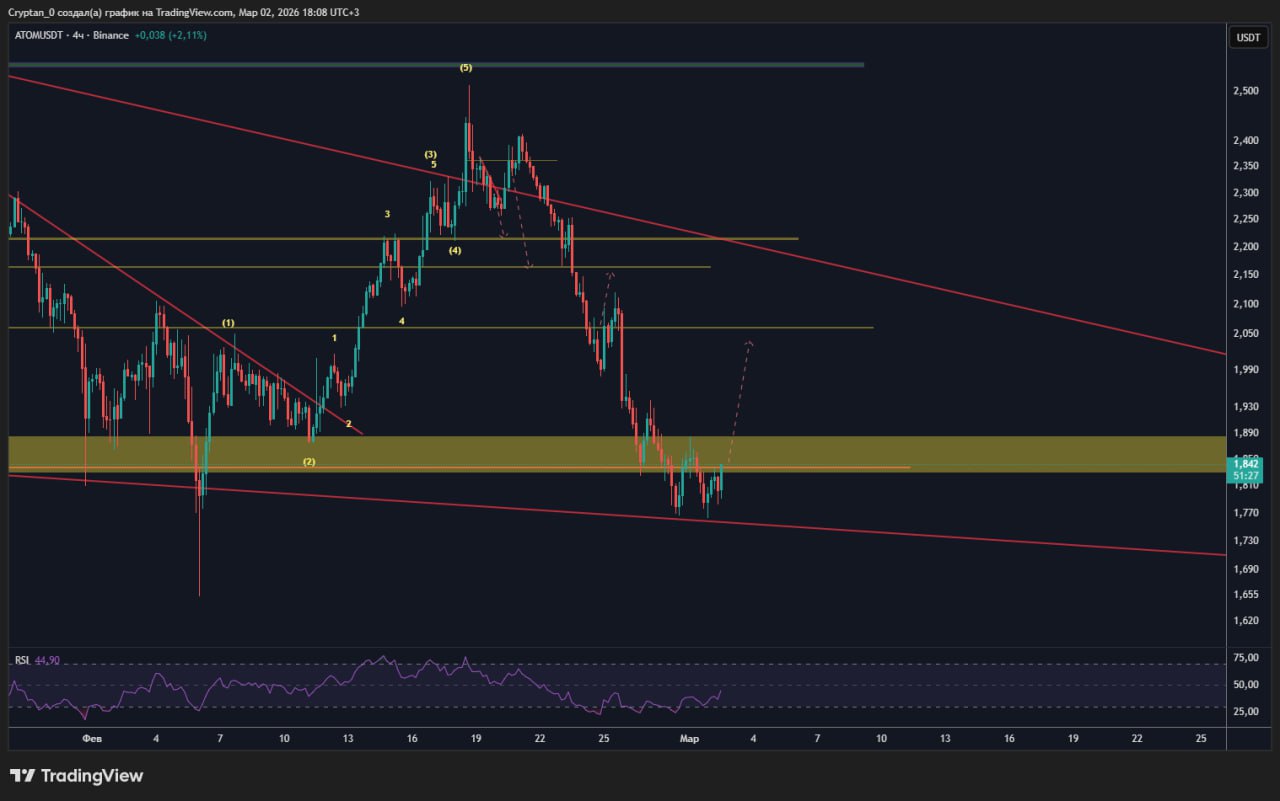Click the pink dashed projection arrow tip
1280x801 pixels.
tap(748, 344)
